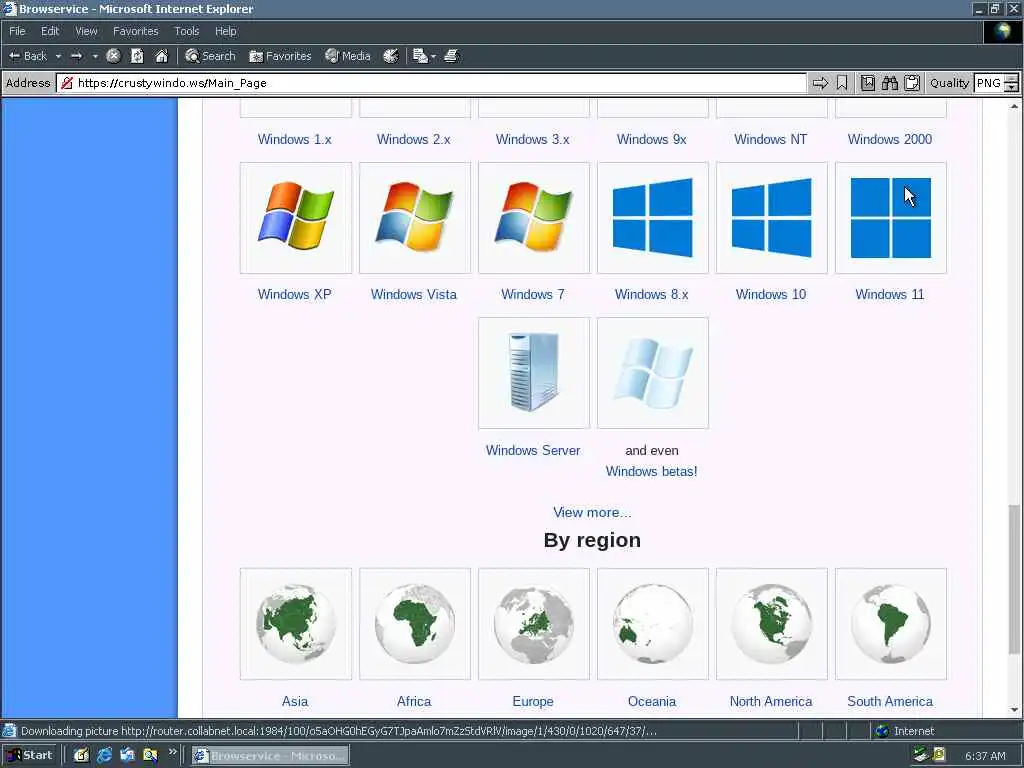Follow the Windows XP text link
This screenshot has height=768, width=1024.
tap(295, 295)
